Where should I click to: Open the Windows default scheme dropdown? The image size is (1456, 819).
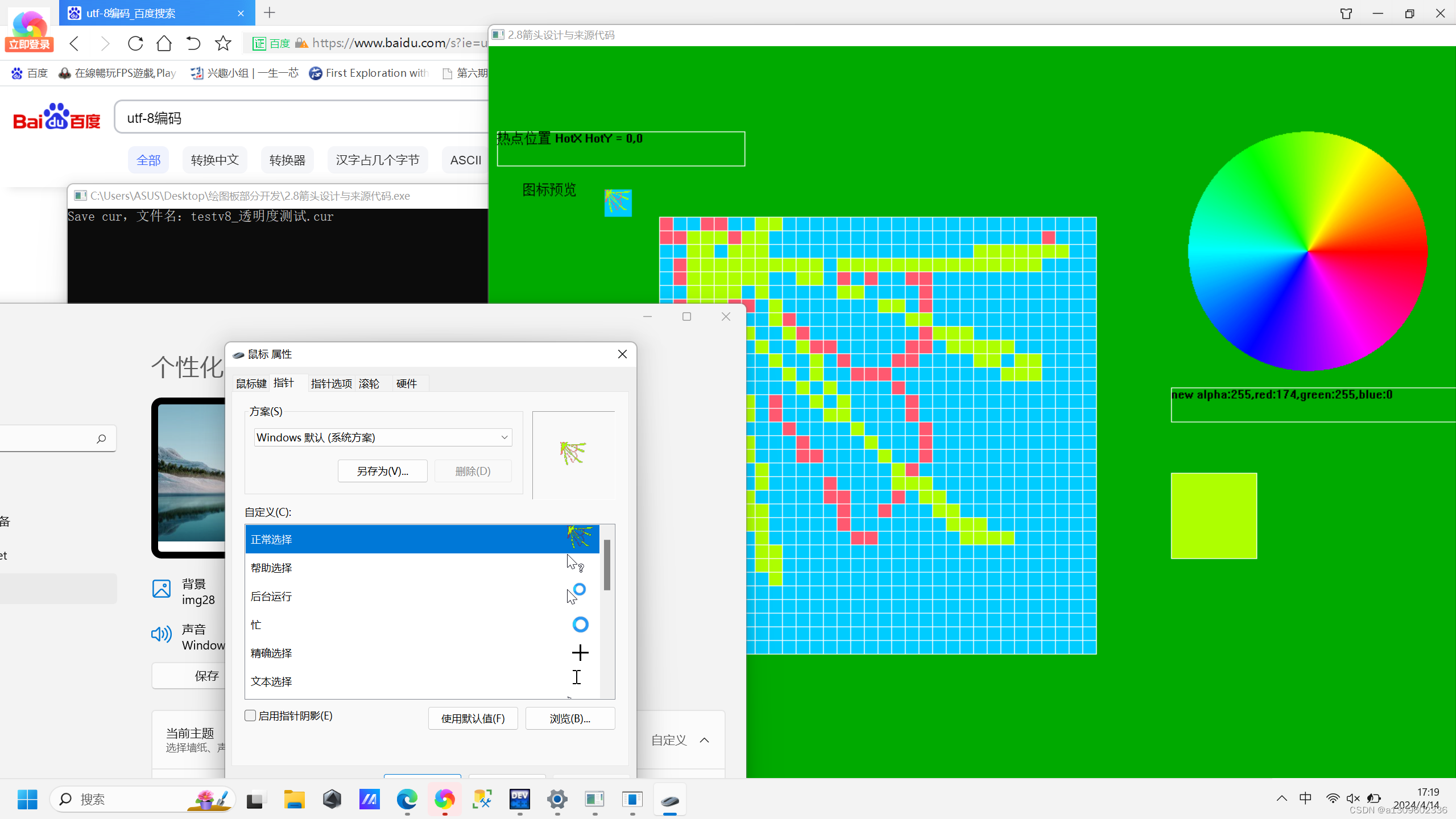click(383, 437)
